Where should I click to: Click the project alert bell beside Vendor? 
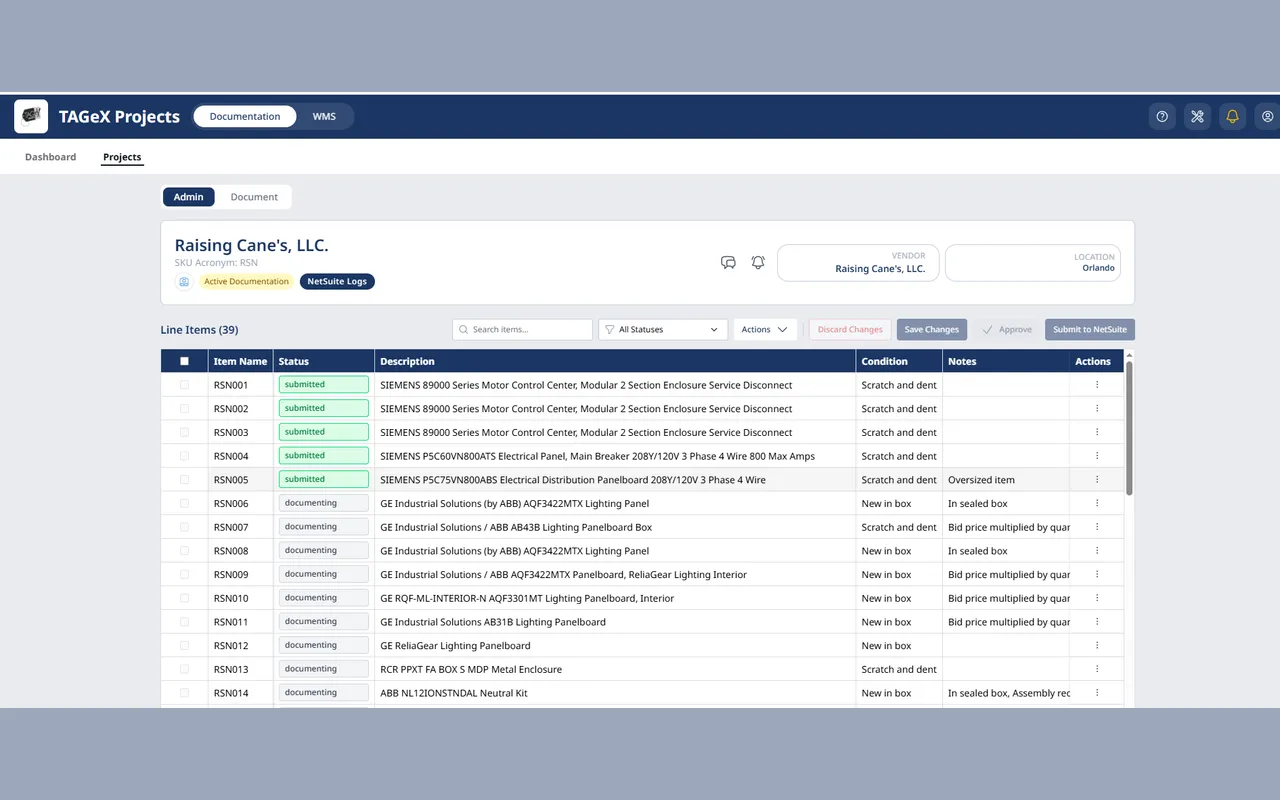tap(758, 262)
